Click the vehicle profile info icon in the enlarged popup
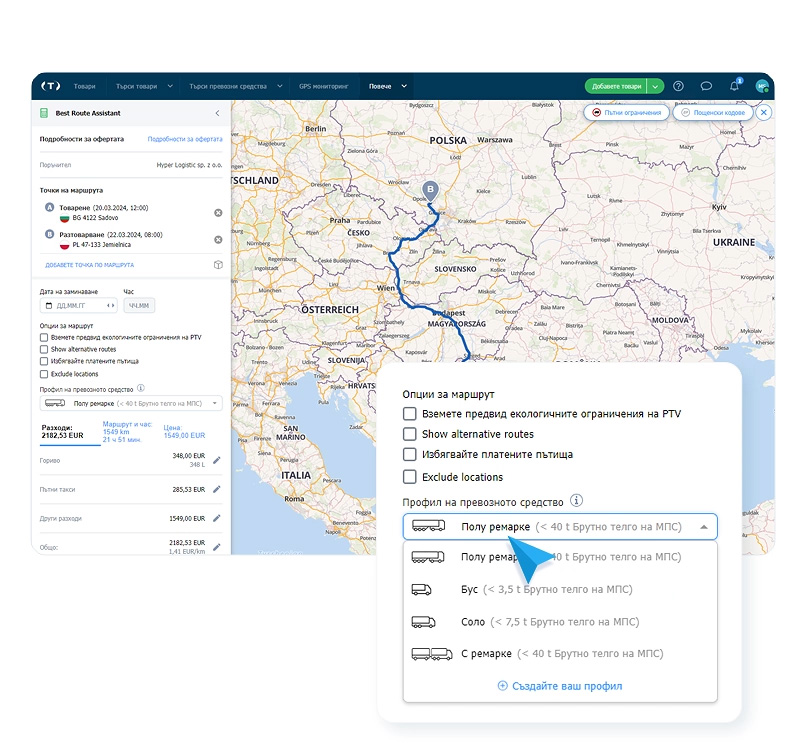800x750 pixels. pyautogui.click(x=576, y=501)
